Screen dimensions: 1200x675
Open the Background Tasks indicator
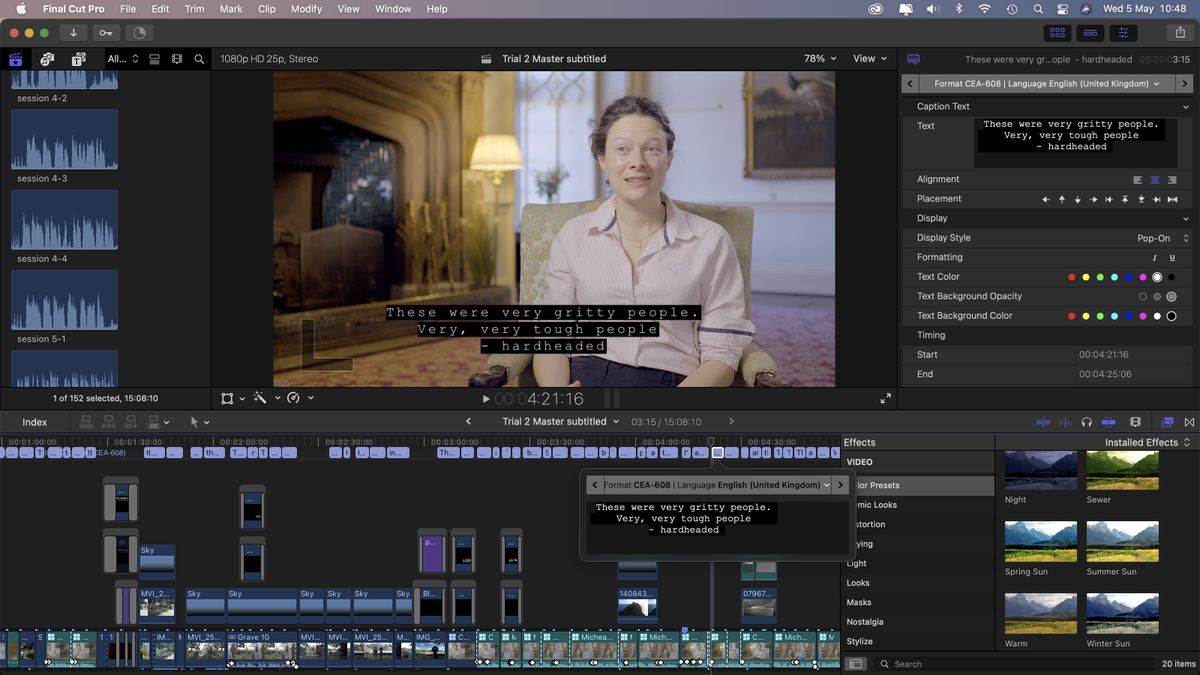click(139, 32)
